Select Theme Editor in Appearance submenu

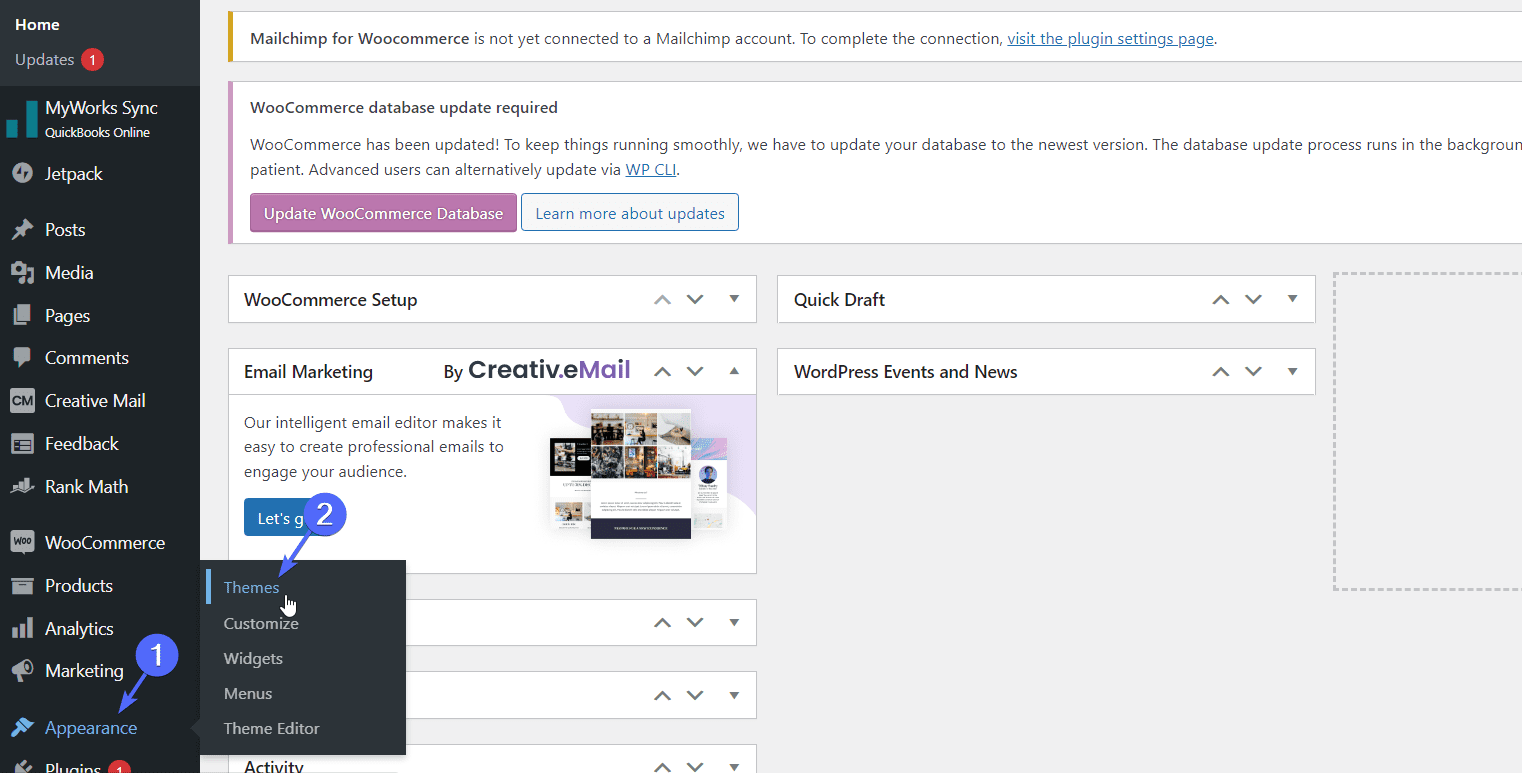click(272, 728)
